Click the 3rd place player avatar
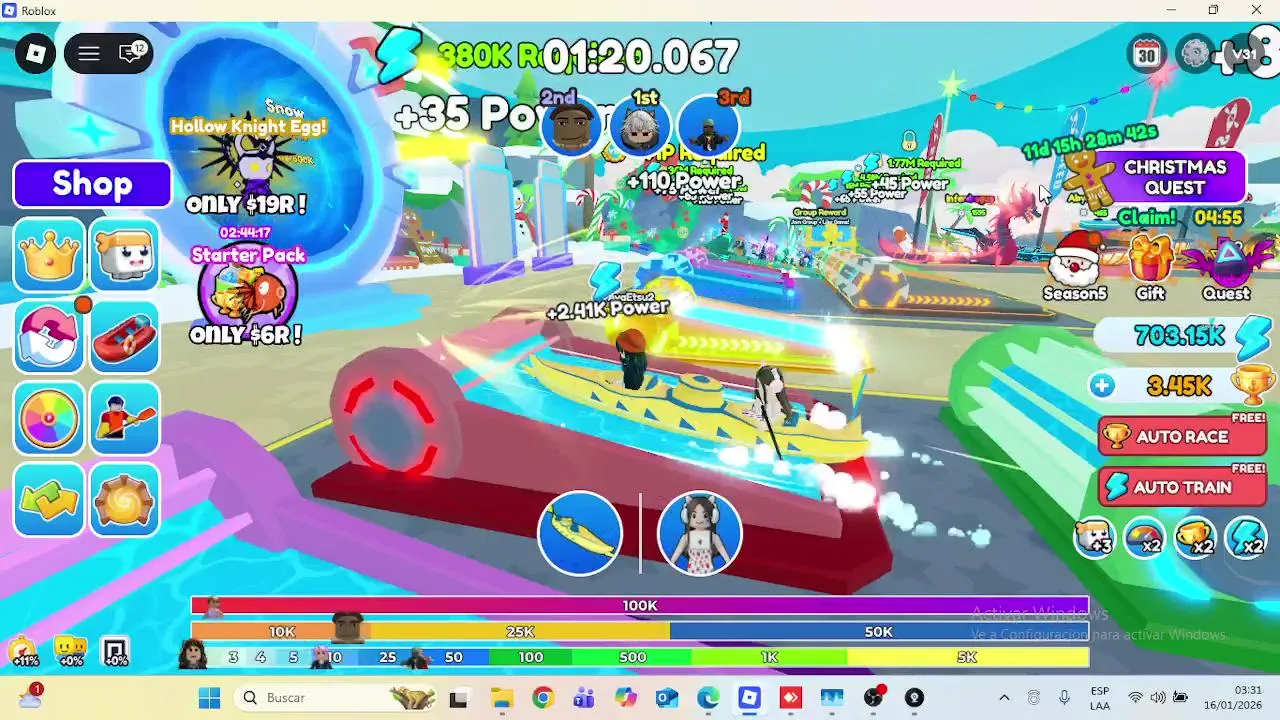The height and width of the screenshot is (720, 1280). coord(709,124)
